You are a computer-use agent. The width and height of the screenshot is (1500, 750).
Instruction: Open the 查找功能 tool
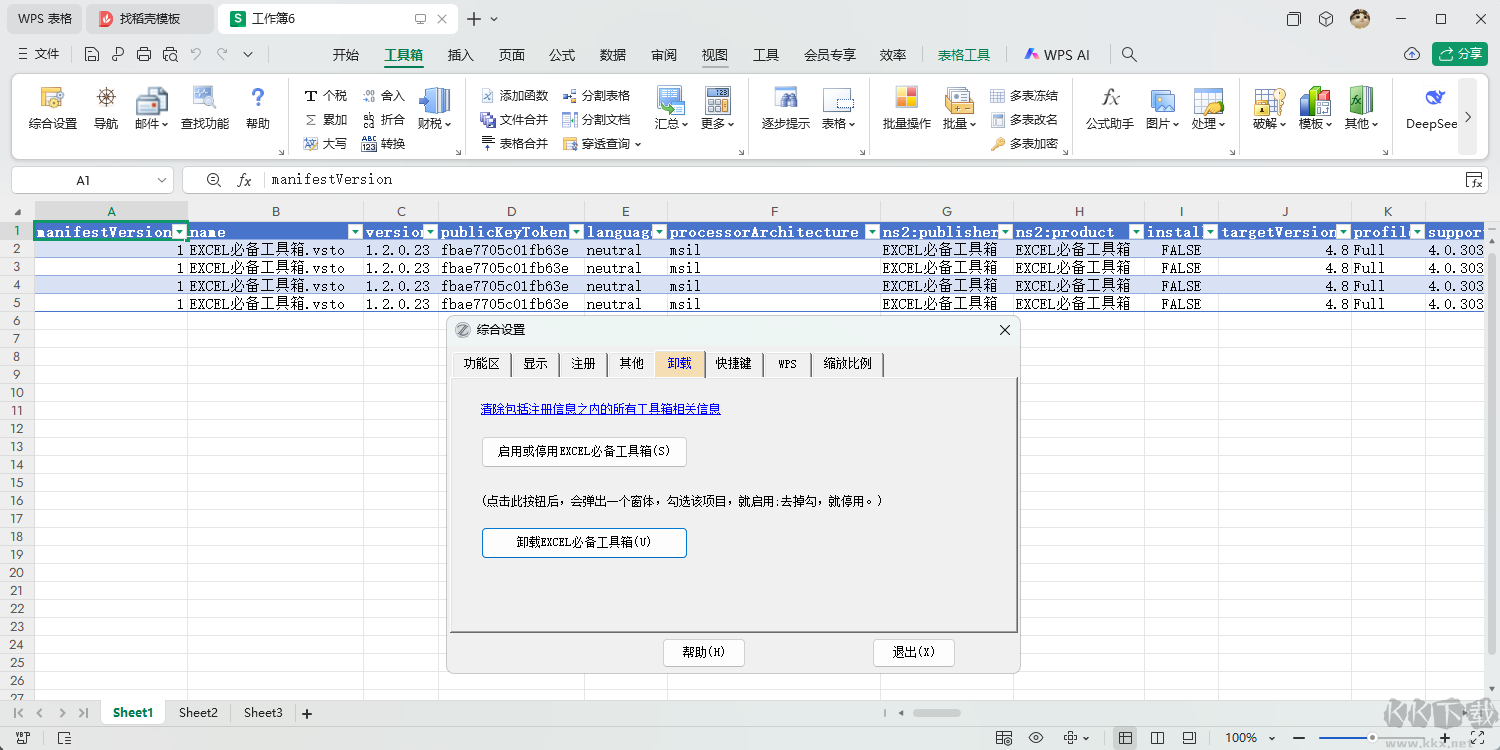(x=205, y=108)
